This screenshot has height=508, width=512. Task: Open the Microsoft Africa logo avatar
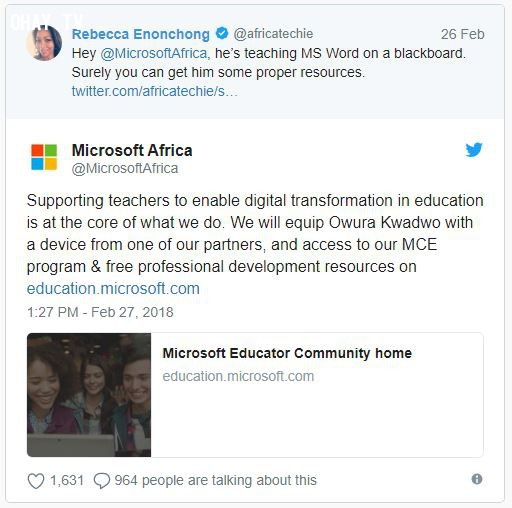(x=44, y=157)
